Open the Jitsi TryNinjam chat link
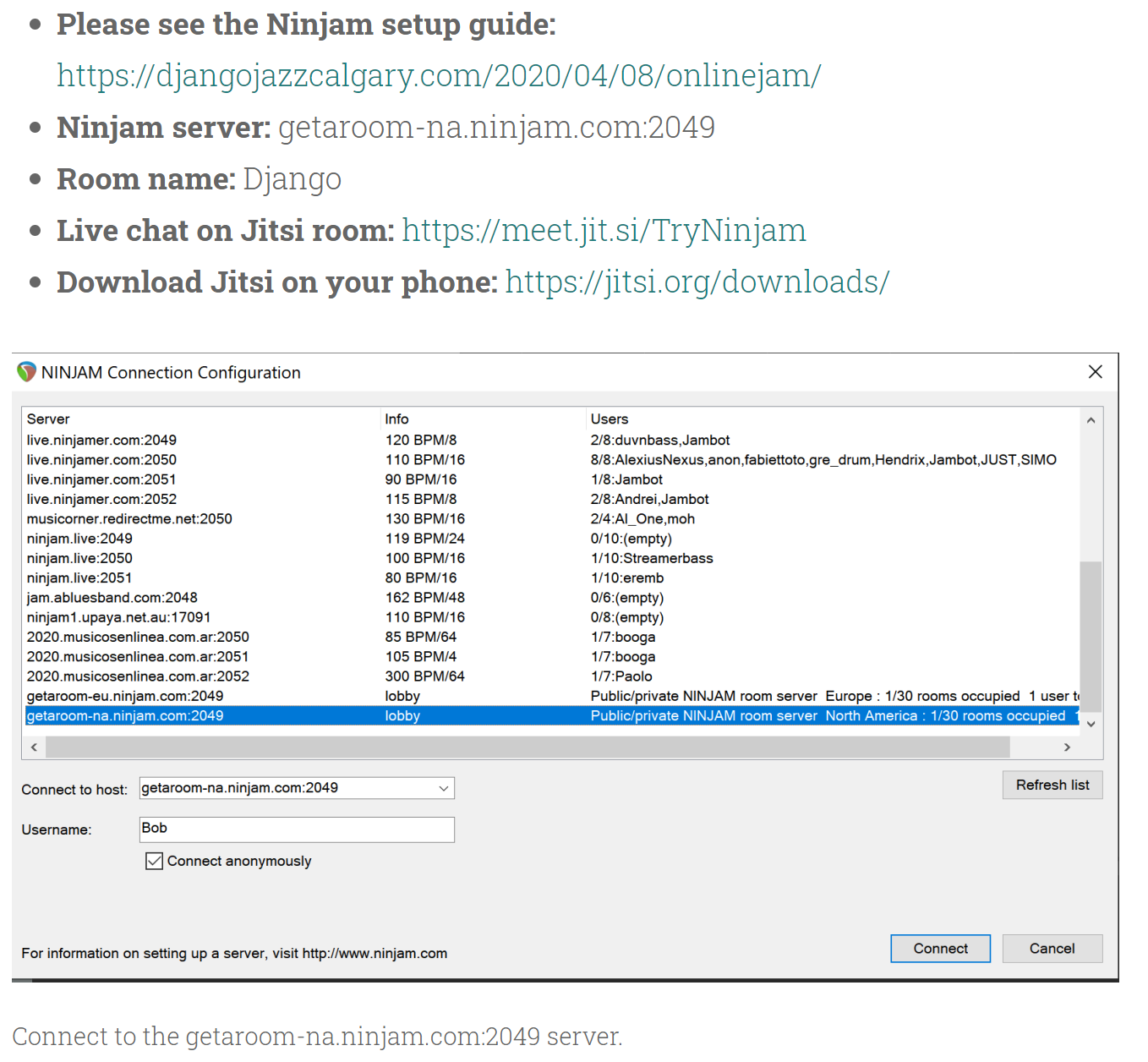The width and height of the screenshot is (1148, 1062). point(604,231)
